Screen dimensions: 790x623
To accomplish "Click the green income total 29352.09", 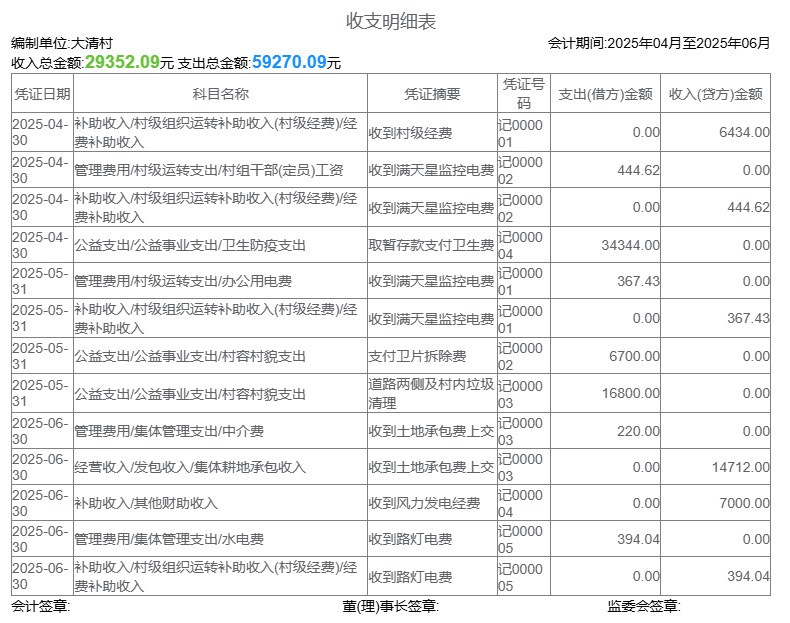I will pos(122,62).
